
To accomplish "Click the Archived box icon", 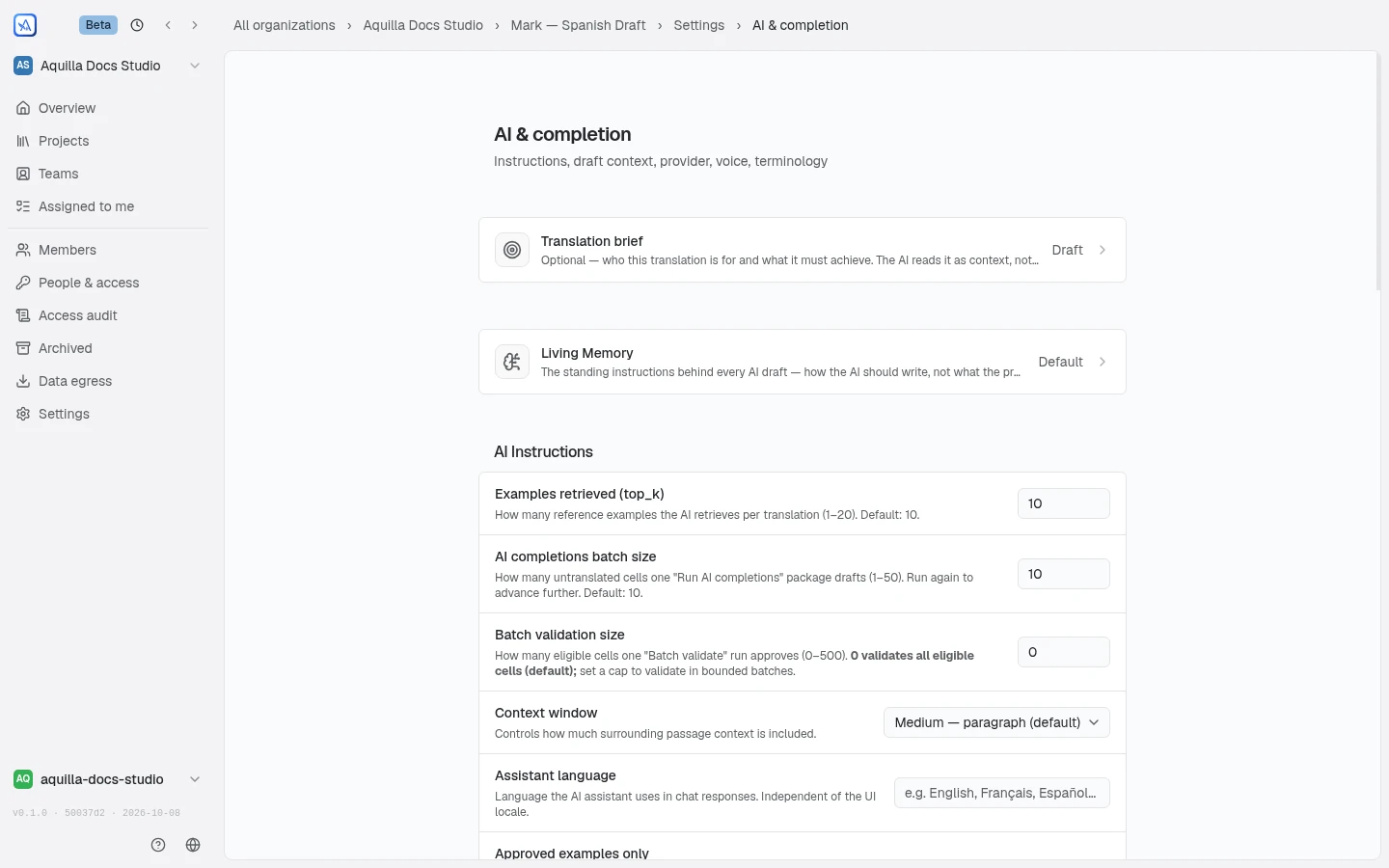I will 23,348.
